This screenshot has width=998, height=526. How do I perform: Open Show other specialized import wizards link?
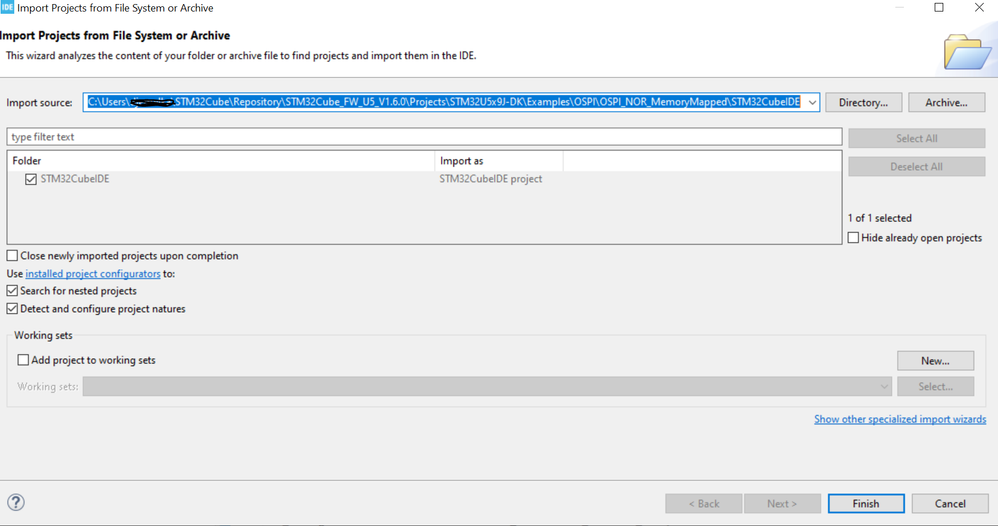(900, 419)
